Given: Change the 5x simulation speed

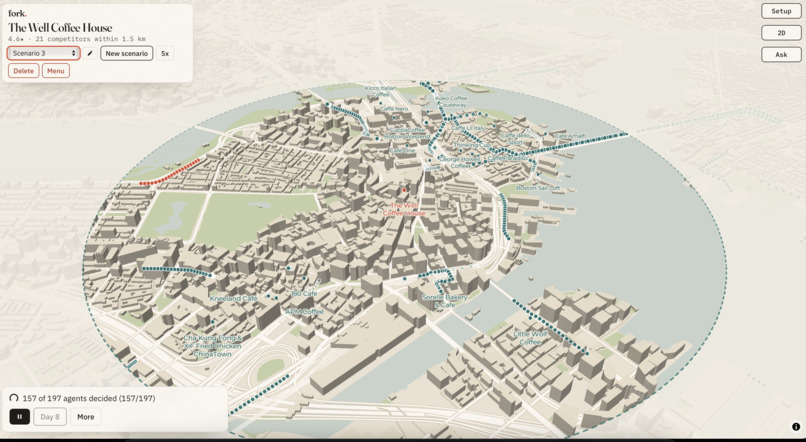Looking at the screenshot, I should [x=165, y=53].
